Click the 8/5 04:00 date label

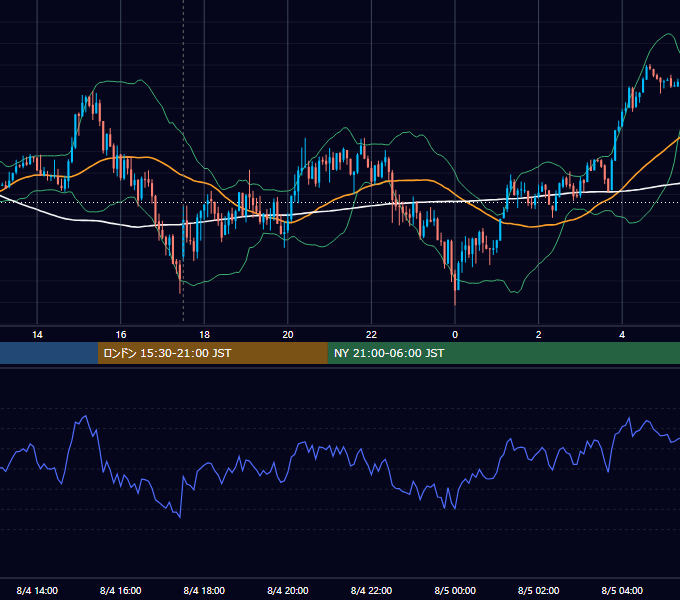622,590
